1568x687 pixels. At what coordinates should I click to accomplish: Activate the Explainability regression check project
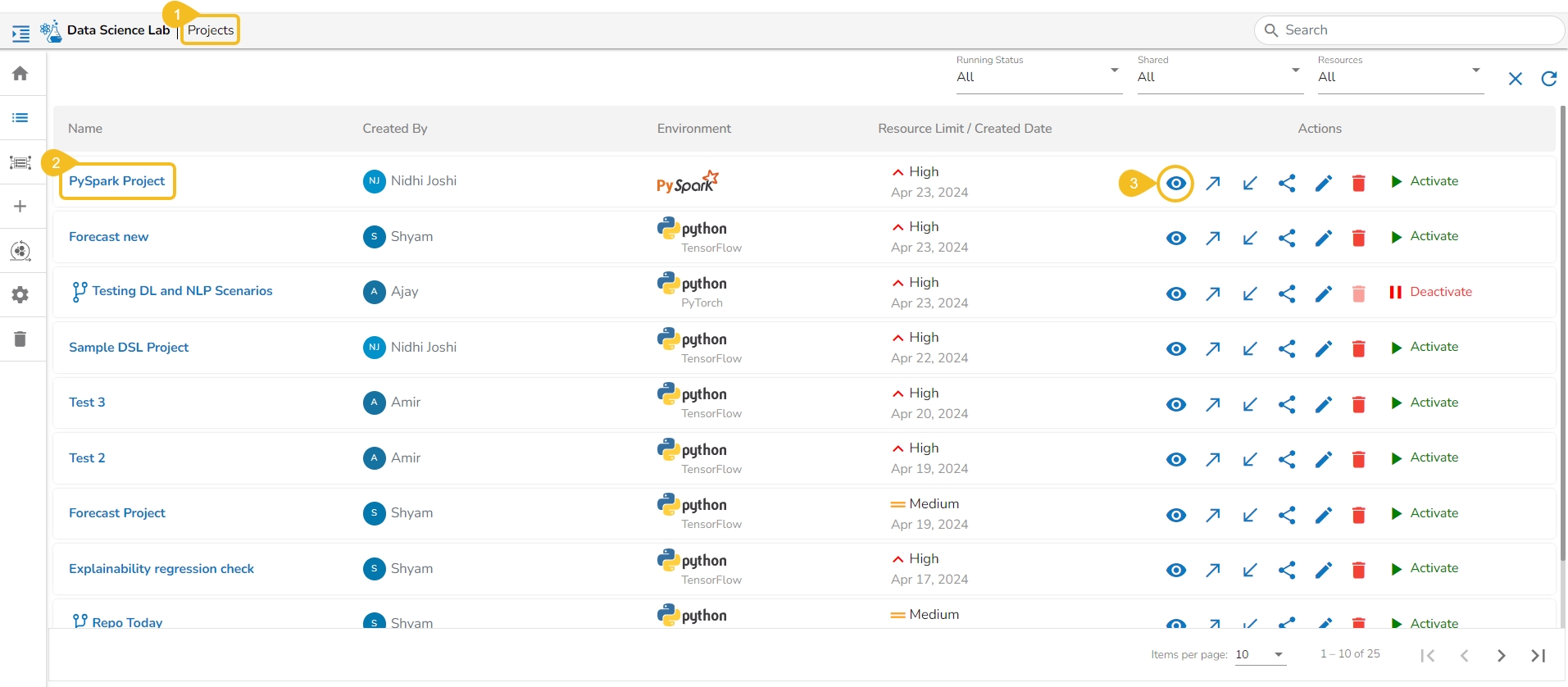pos(1425,569)
